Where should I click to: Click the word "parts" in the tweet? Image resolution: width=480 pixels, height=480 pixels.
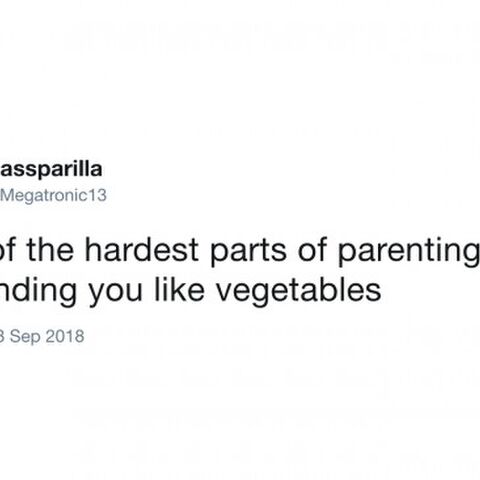[x=248, y=252]
